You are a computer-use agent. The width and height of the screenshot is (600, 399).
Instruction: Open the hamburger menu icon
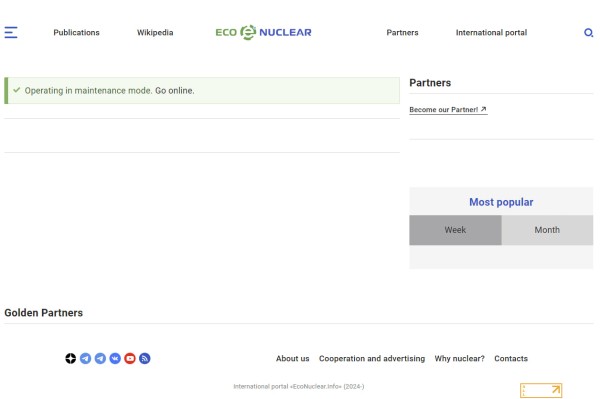point(11,33)
